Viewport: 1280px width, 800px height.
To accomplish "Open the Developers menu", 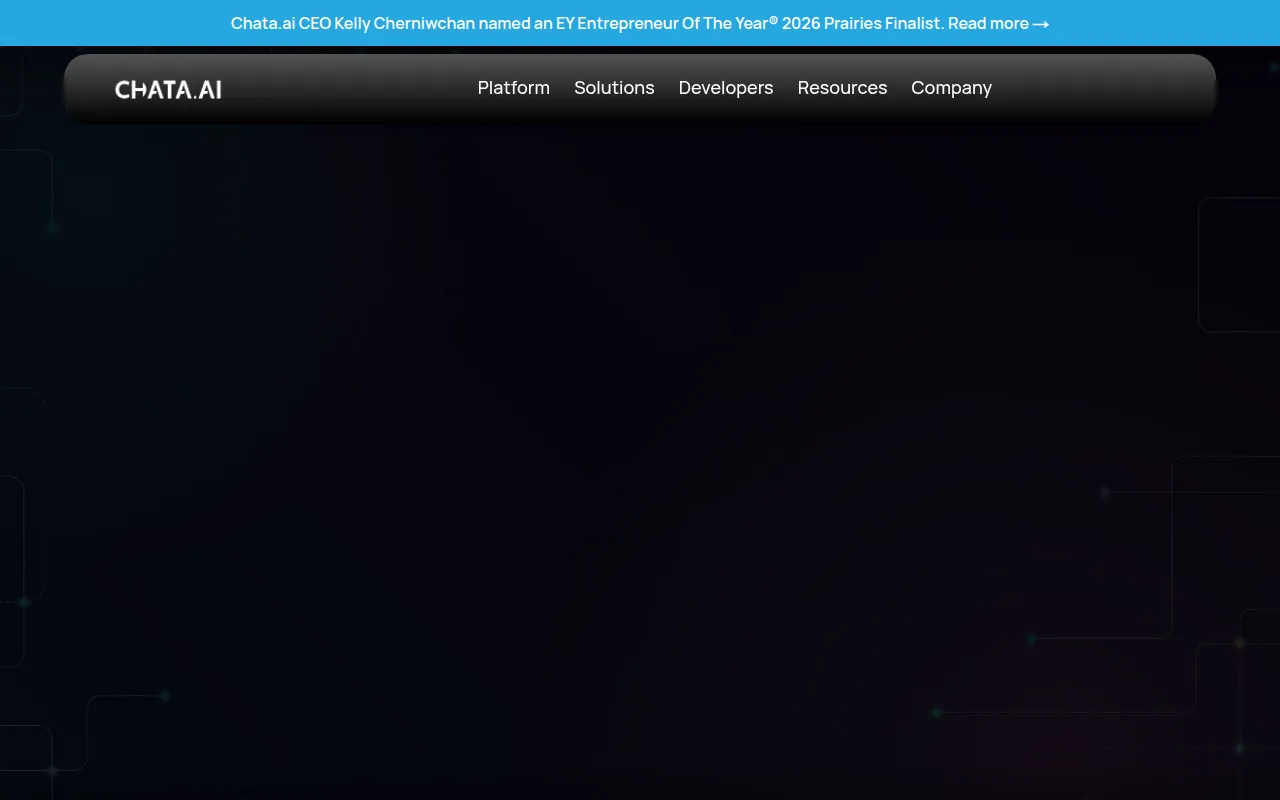I will tap(726, 88).
